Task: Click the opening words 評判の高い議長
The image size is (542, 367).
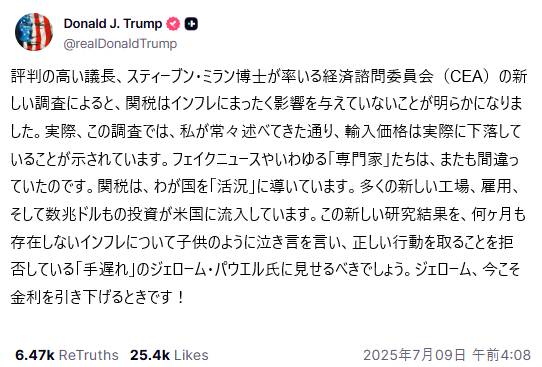Action: [63, 76]
